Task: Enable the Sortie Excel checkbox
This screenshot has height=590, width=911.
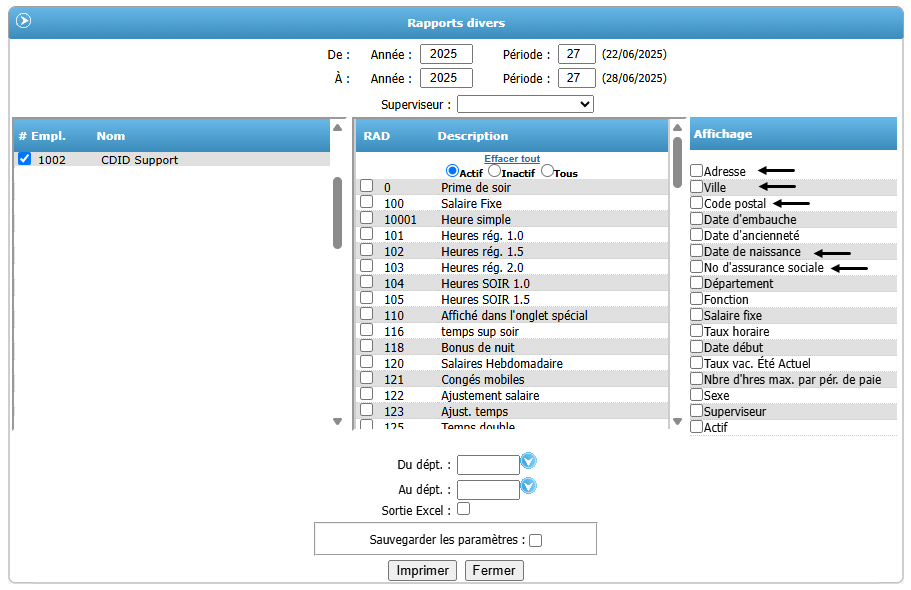Action: (x=464, y=509)
